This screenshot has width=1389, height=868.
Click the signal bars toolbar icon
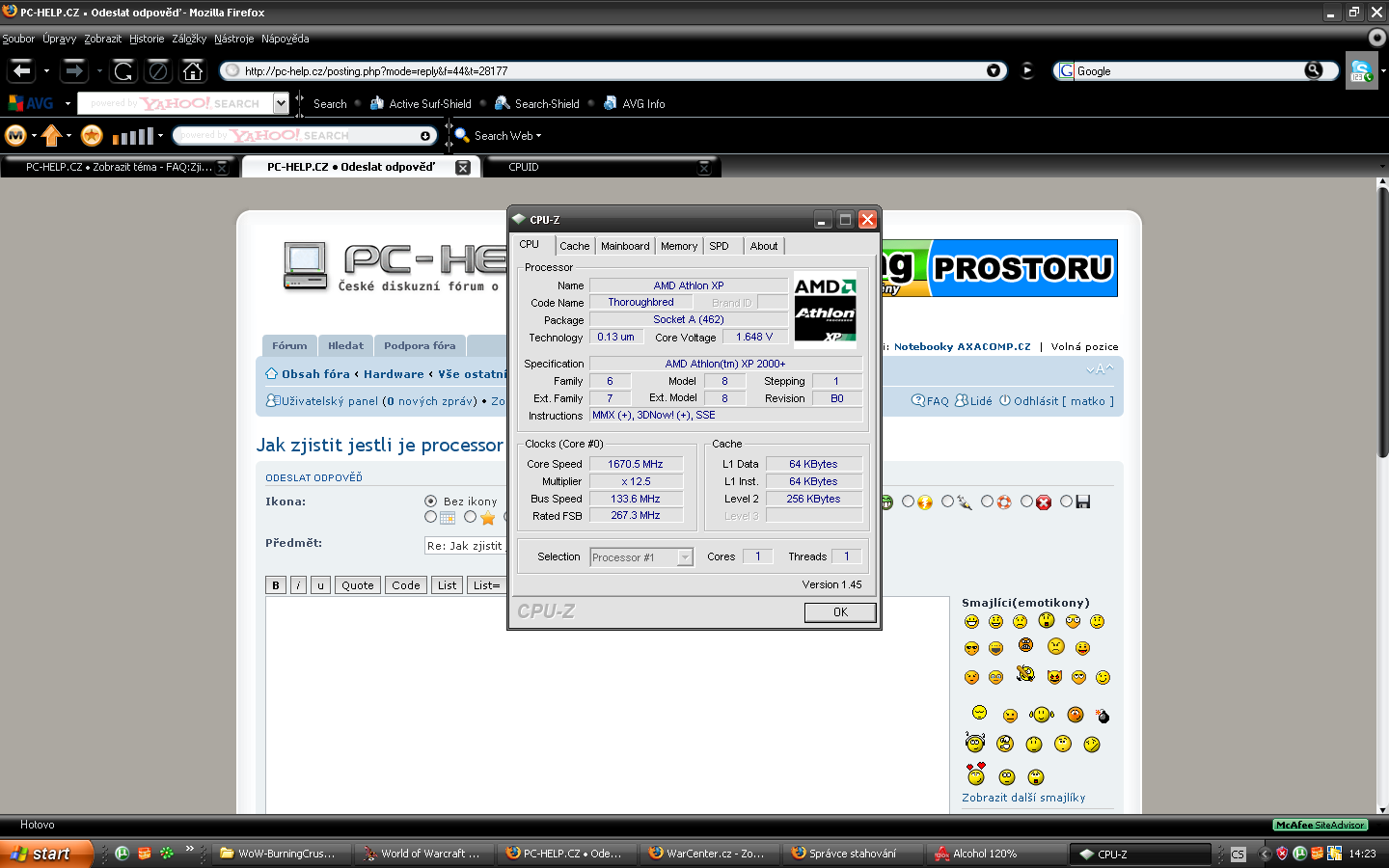[133, 136]
